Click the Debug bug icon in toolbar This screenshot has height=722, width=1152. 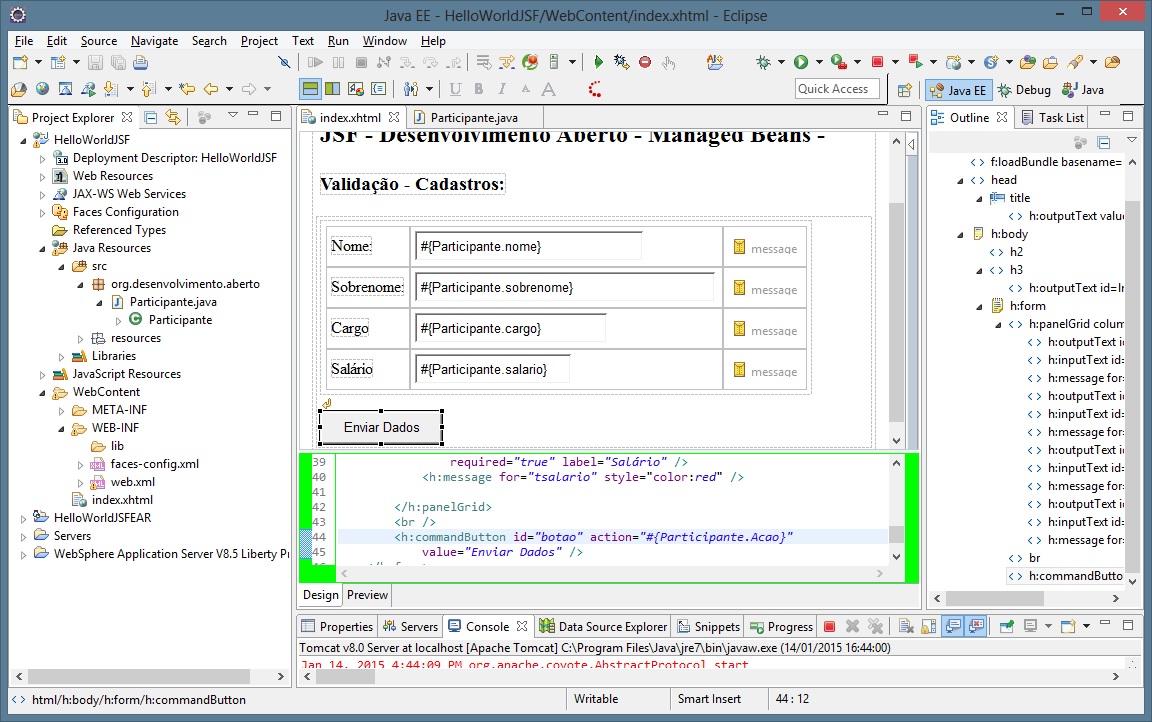pyautogui.click(x=764, y=62)
